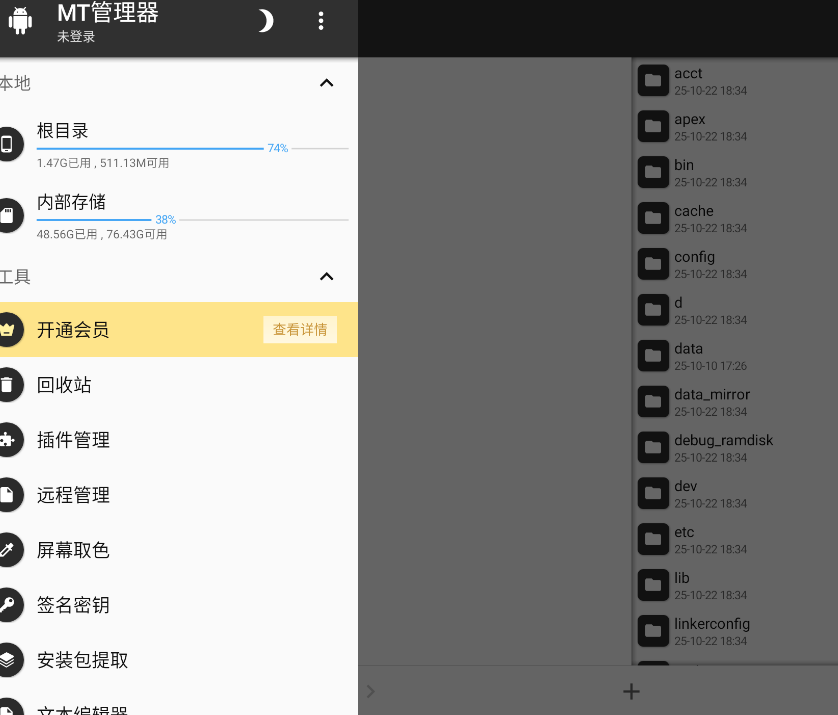The width and height of the screenshot is (838, 715).
Task: Open the 回收站 recycle bin icon
Action: pos(8,385)
